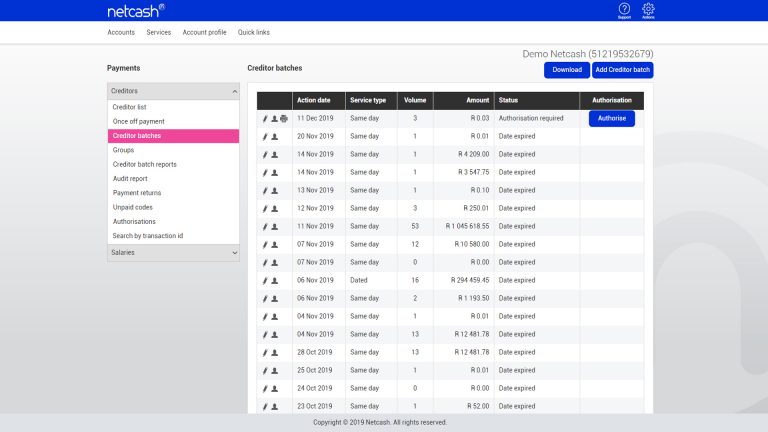Authorise the 11 Dec 2019 batch
The image size is (768, 432).
click(612, 118)
